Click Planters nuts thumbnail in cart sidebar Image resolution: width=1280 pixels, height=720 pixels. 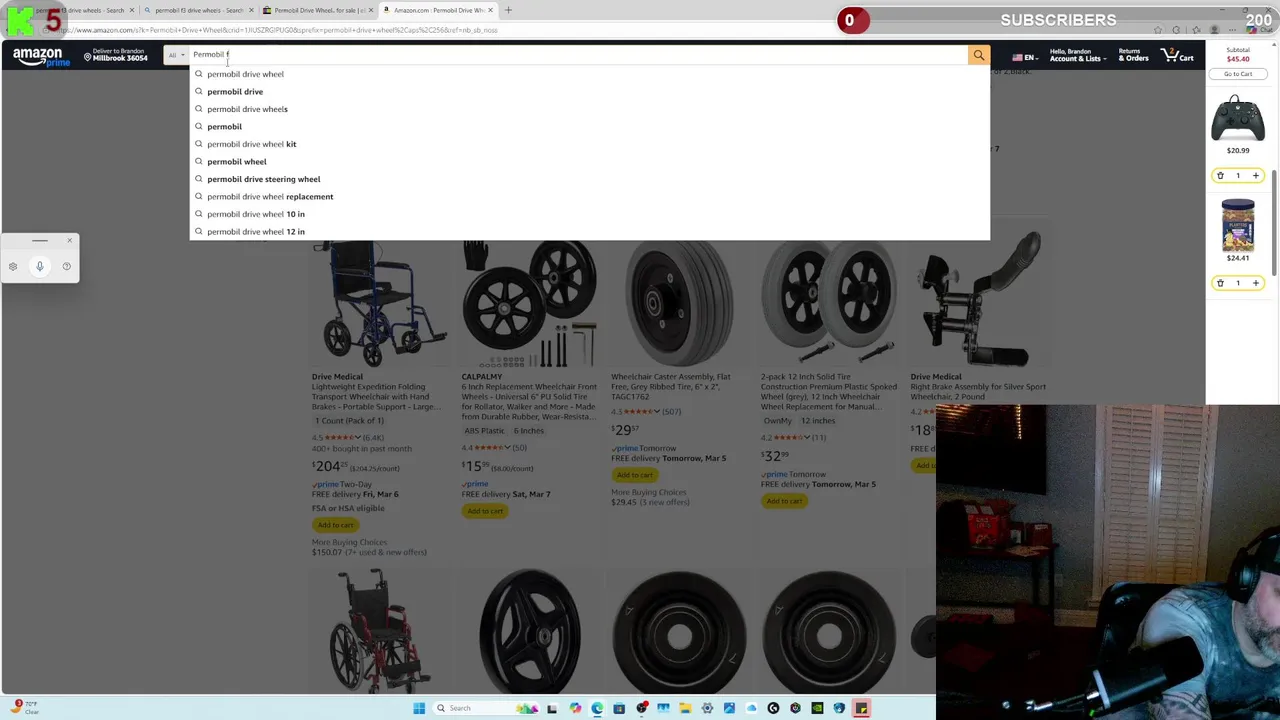pos(1238,225)
